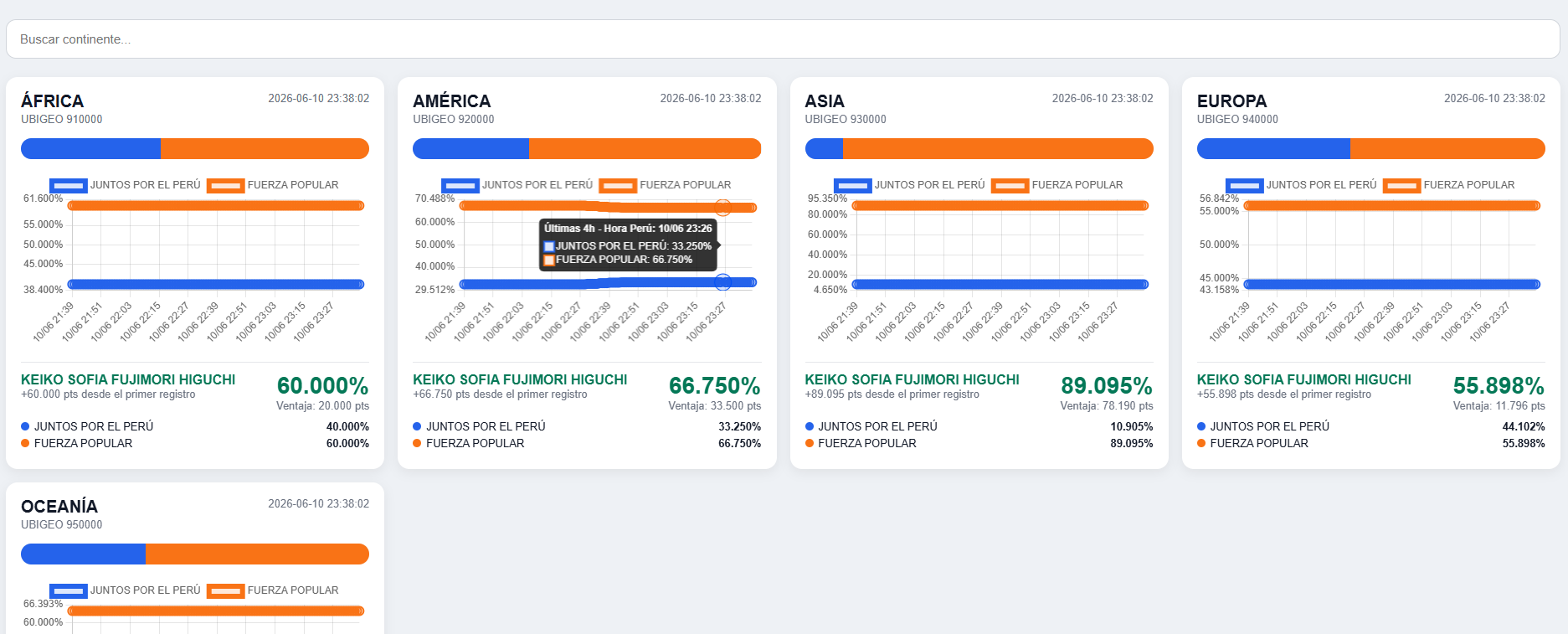Click the large "60.000%" result figure
The height and width of the screenshot is (634, 1568).
(323, 386)
